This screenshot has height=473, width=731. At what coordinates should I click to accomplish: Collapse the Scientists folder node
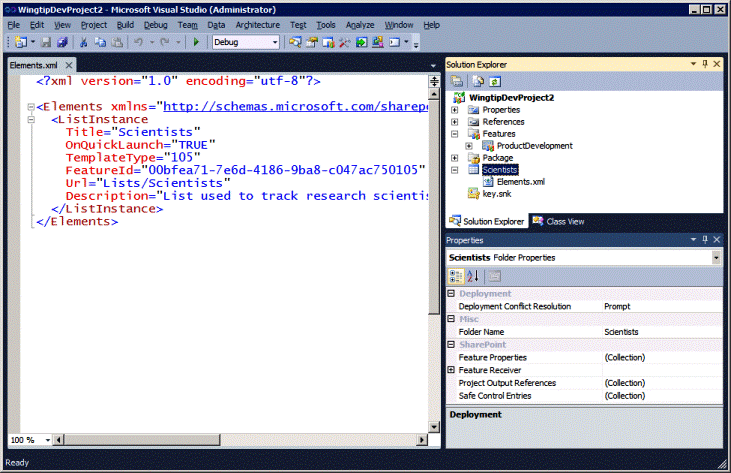[455, 170]
